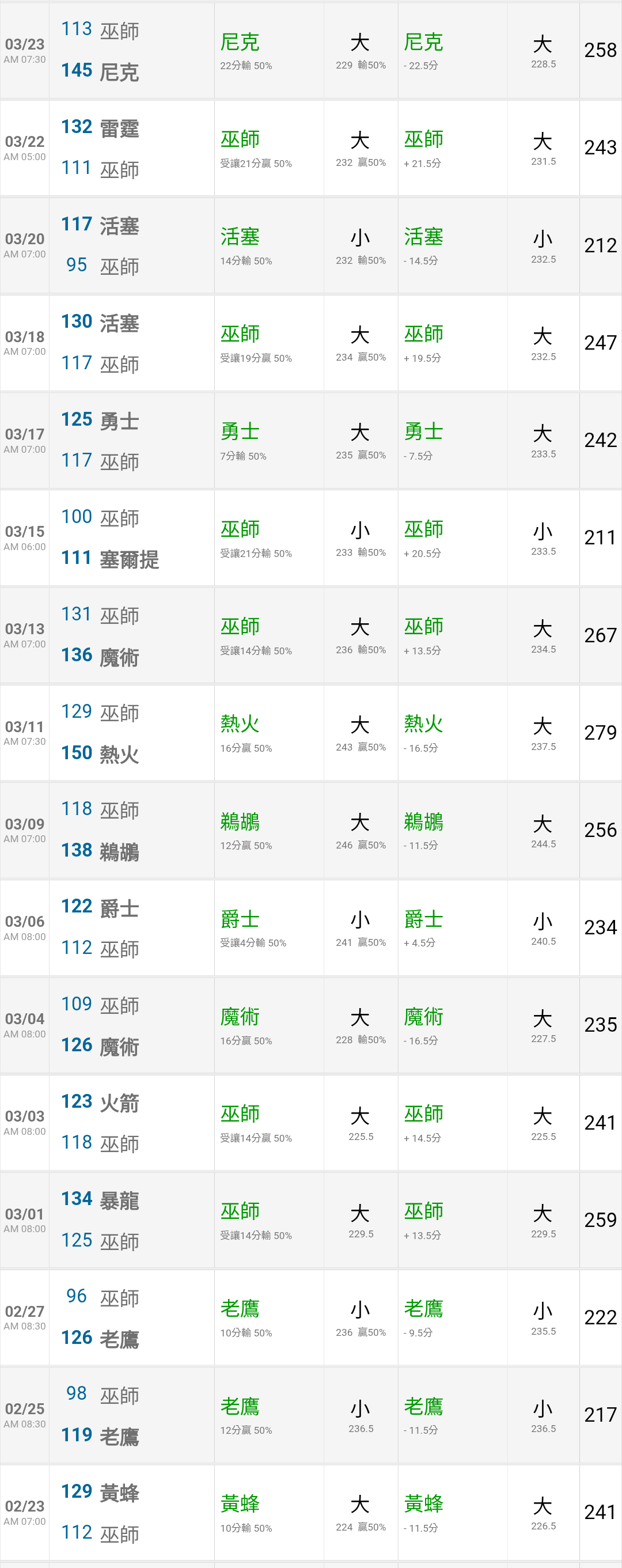Select the 02/23 AM 07:00 date cell
The width and height of the screenshot is (622, 1568).
click(24, 1512)
